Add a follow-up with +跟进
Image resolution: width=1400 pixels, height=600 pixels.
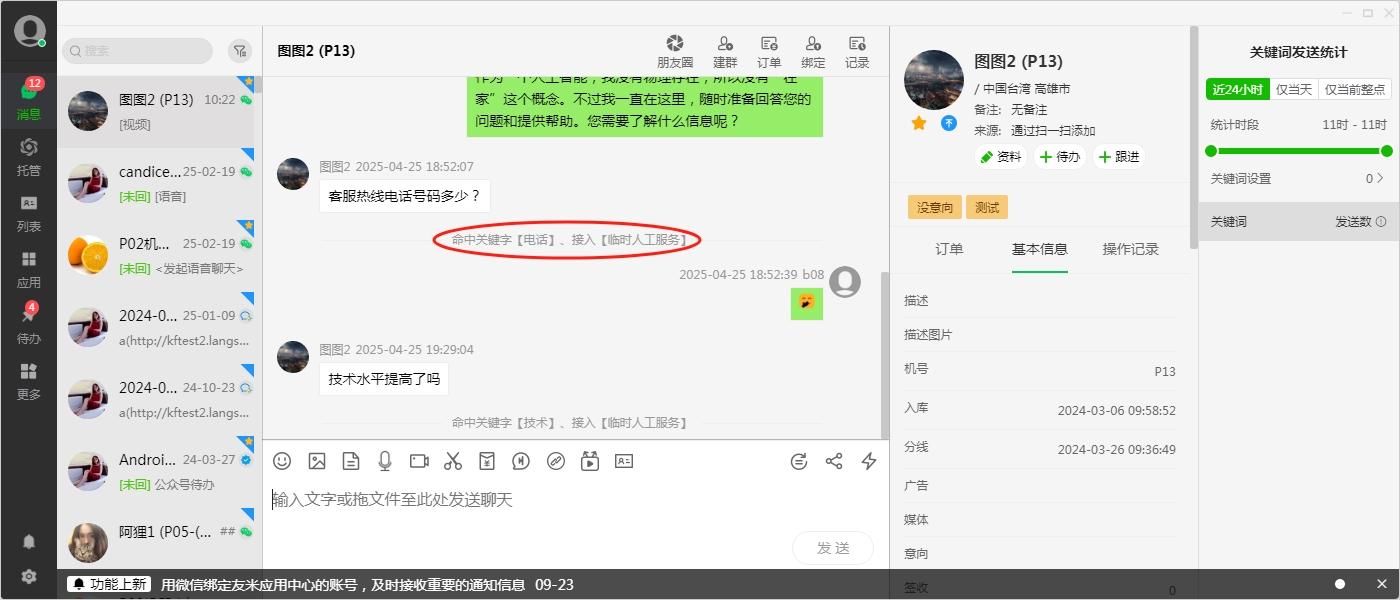point(1118,157)
